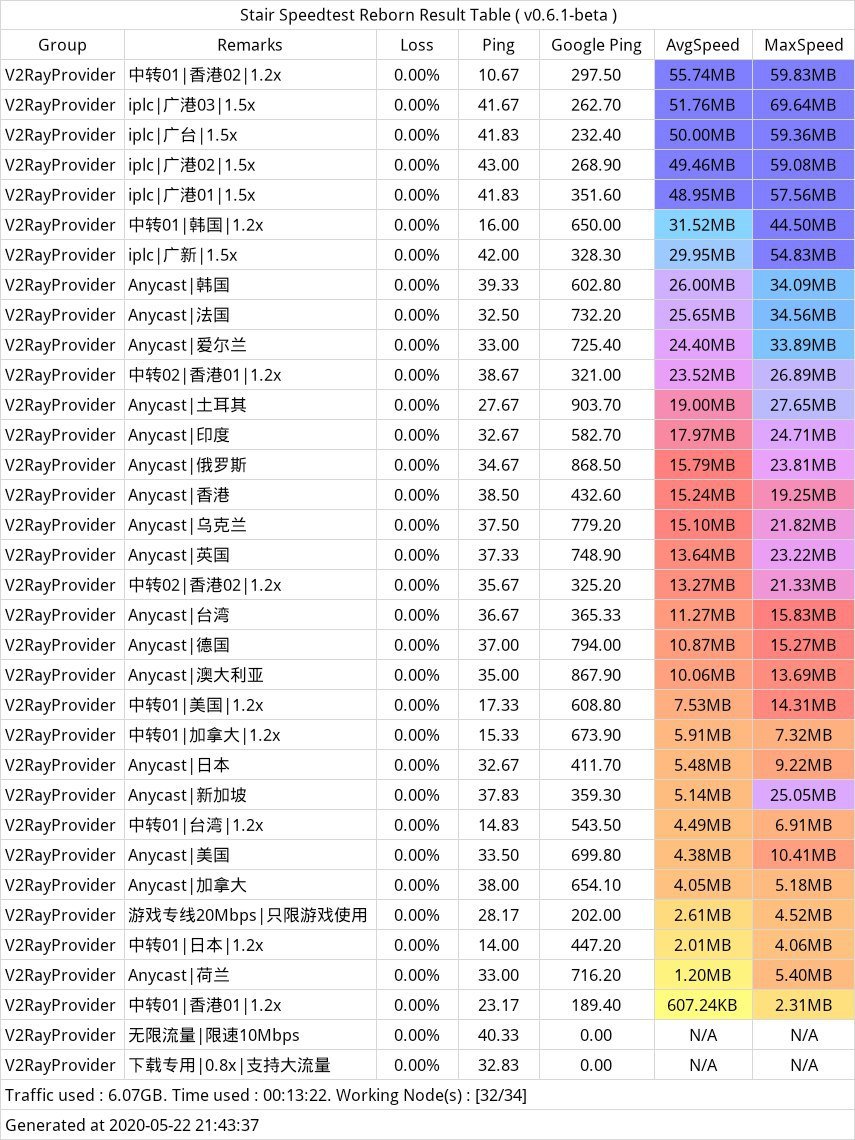Click the remark '下载专用|0.8x|支持大流量'

(230, 1064)
